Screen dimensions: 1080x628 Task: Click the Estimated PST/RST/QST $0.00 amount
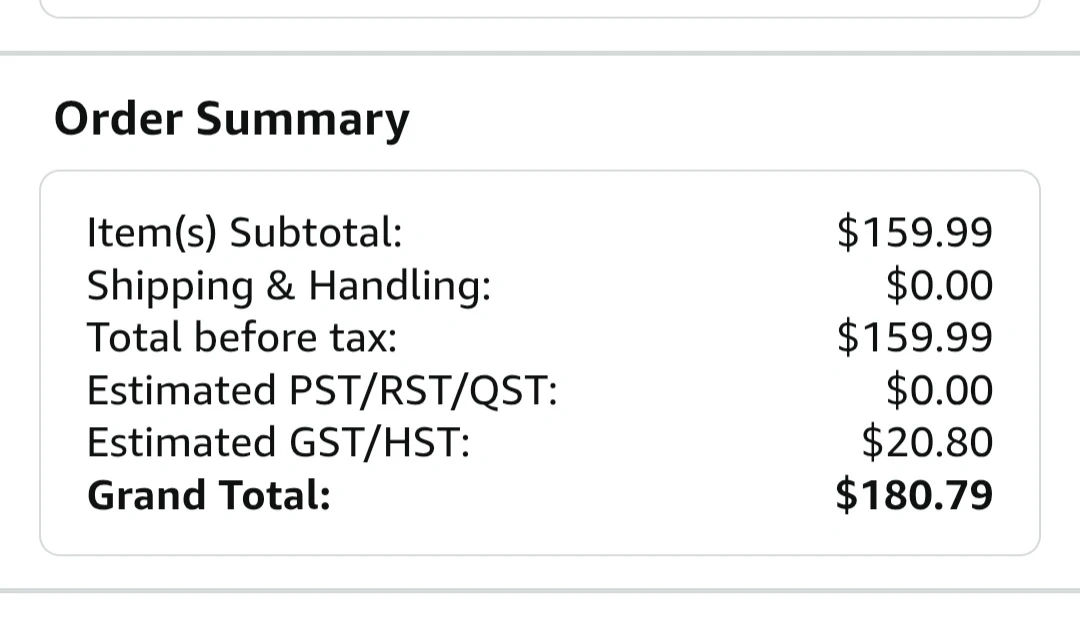click(x=939, y=390)
